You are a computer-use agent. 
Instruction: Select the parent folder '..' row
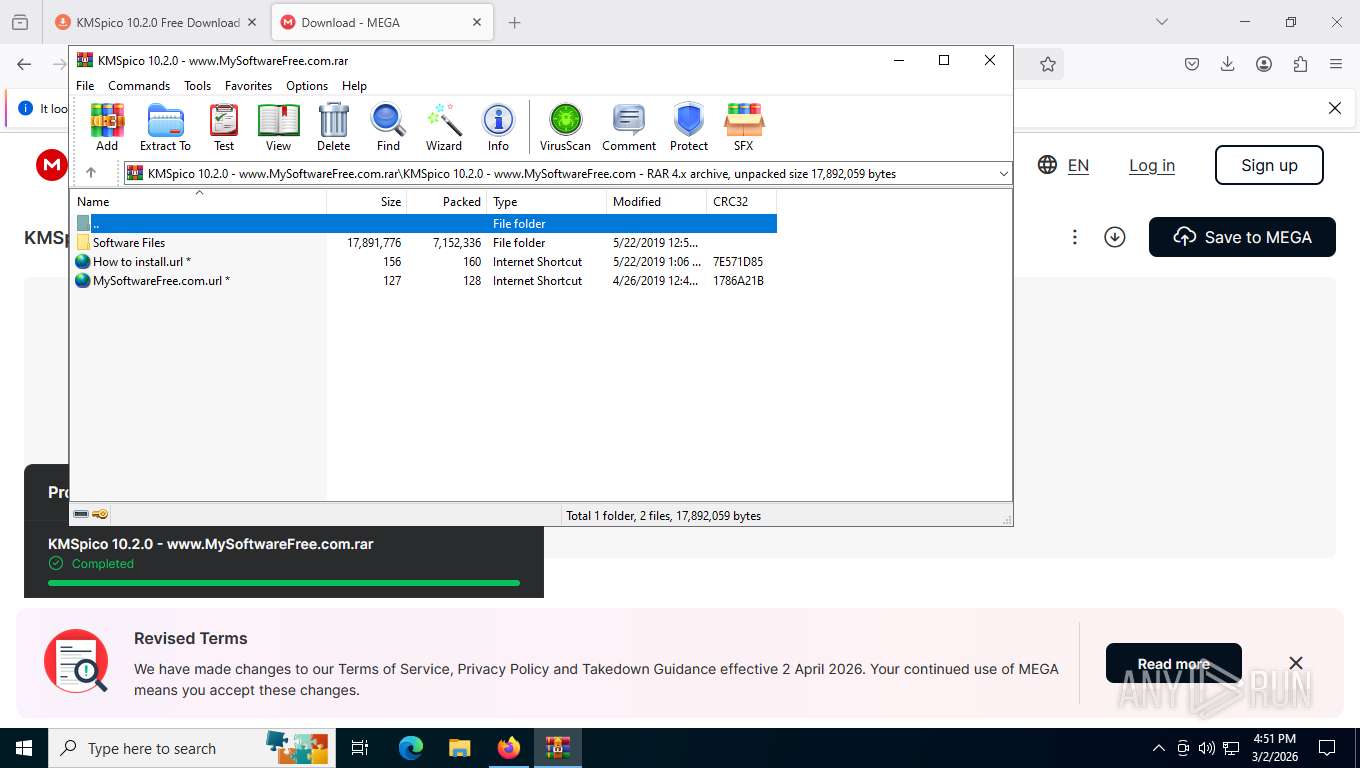424,224
